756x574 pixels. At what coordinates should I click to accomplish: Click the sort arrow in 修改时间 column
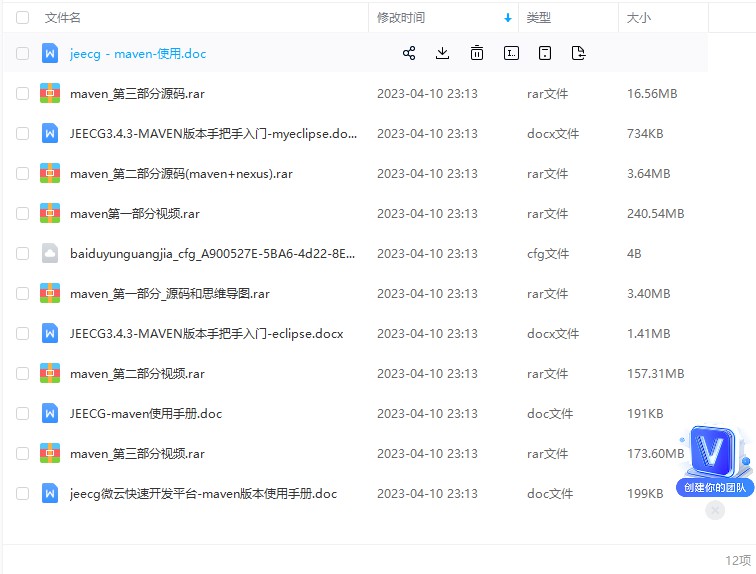pos(507,18)
